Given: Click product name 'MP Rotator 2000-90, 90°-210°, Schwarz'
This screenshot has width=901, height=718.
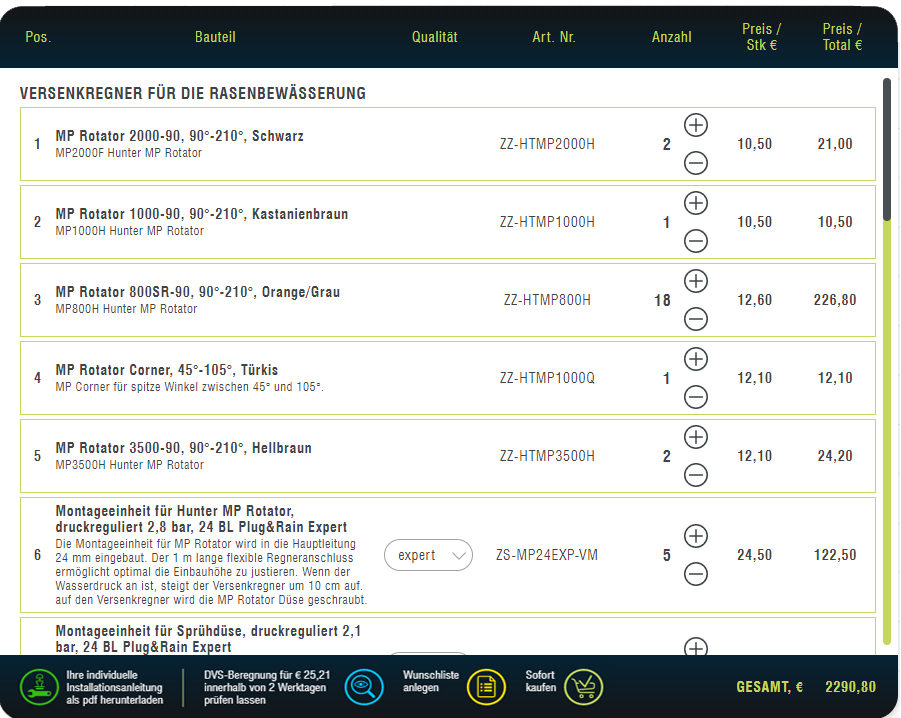Looking at the screenshot, I should click(179, 136).
